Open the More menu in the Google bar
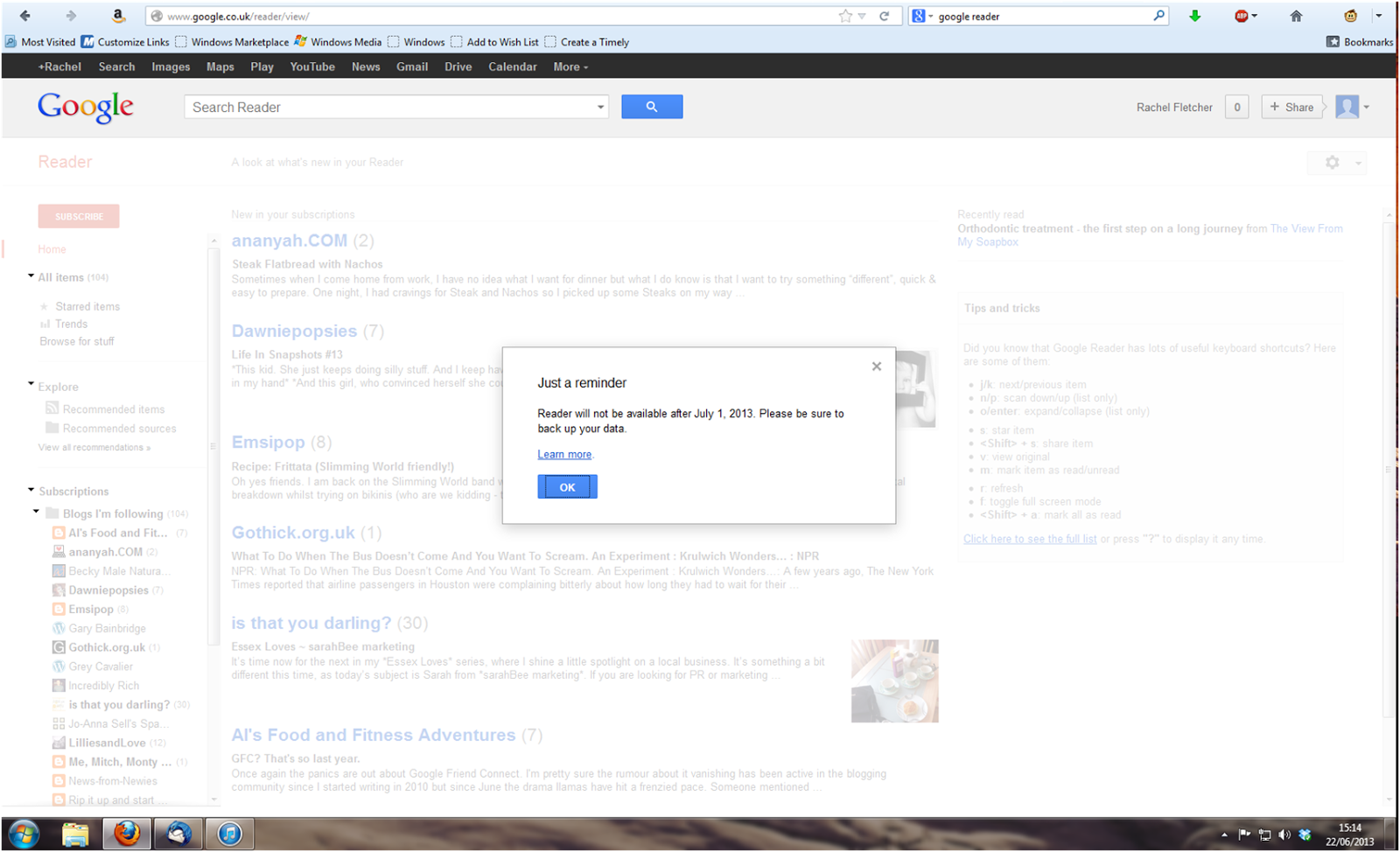Viewport: 1400px width, 852px height. (566, 66)
